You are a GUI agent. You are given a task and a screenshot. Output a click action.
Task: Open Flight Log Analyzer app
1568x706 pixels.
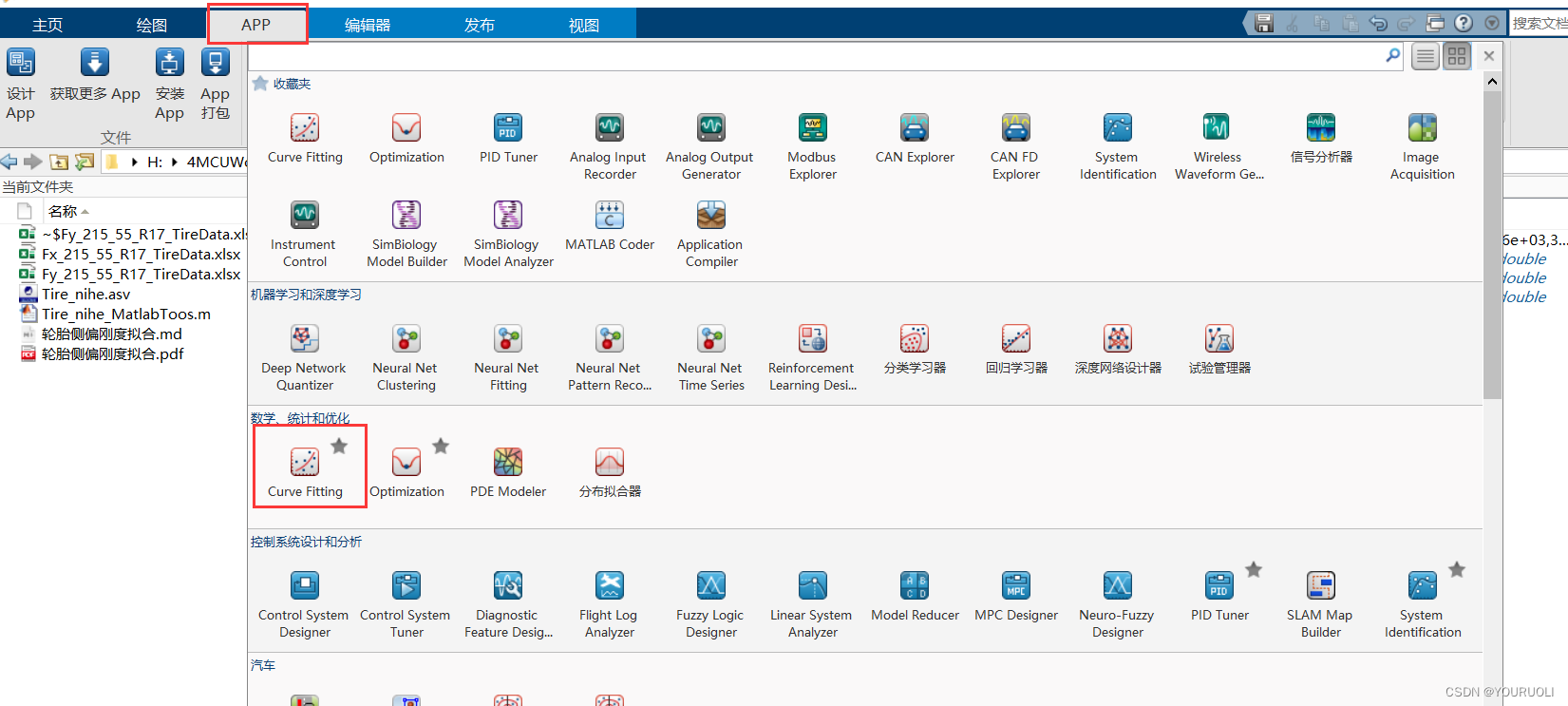[610, 605]
